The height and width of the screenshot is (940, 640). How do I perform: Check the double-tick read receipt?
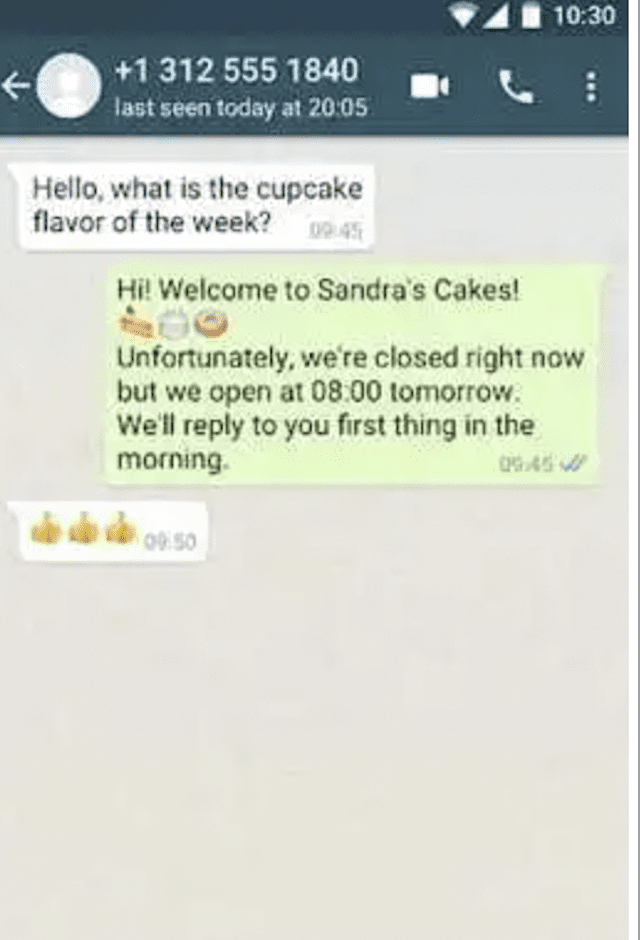pyautogui.click(x=574, y=463)
